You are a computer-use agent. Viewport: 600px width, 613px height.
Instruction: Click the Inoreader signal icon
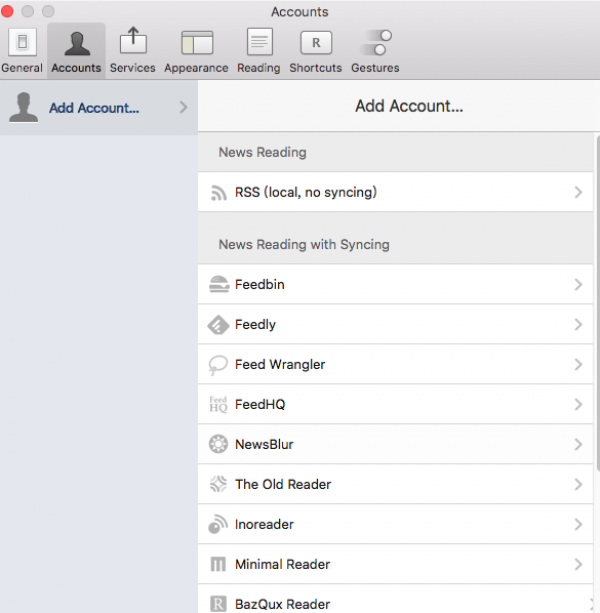point(218,524)
